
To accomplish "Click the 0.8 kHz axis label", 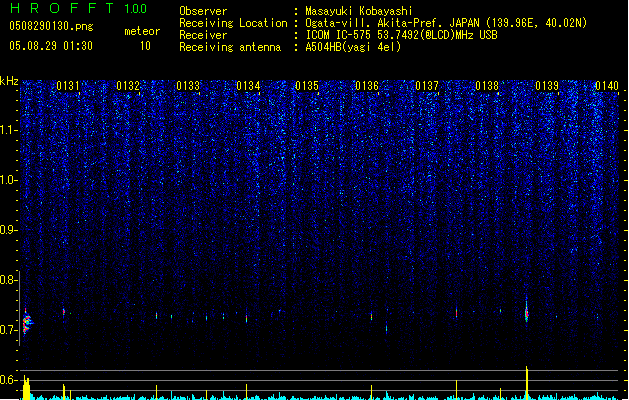I will tap(9, 280).
